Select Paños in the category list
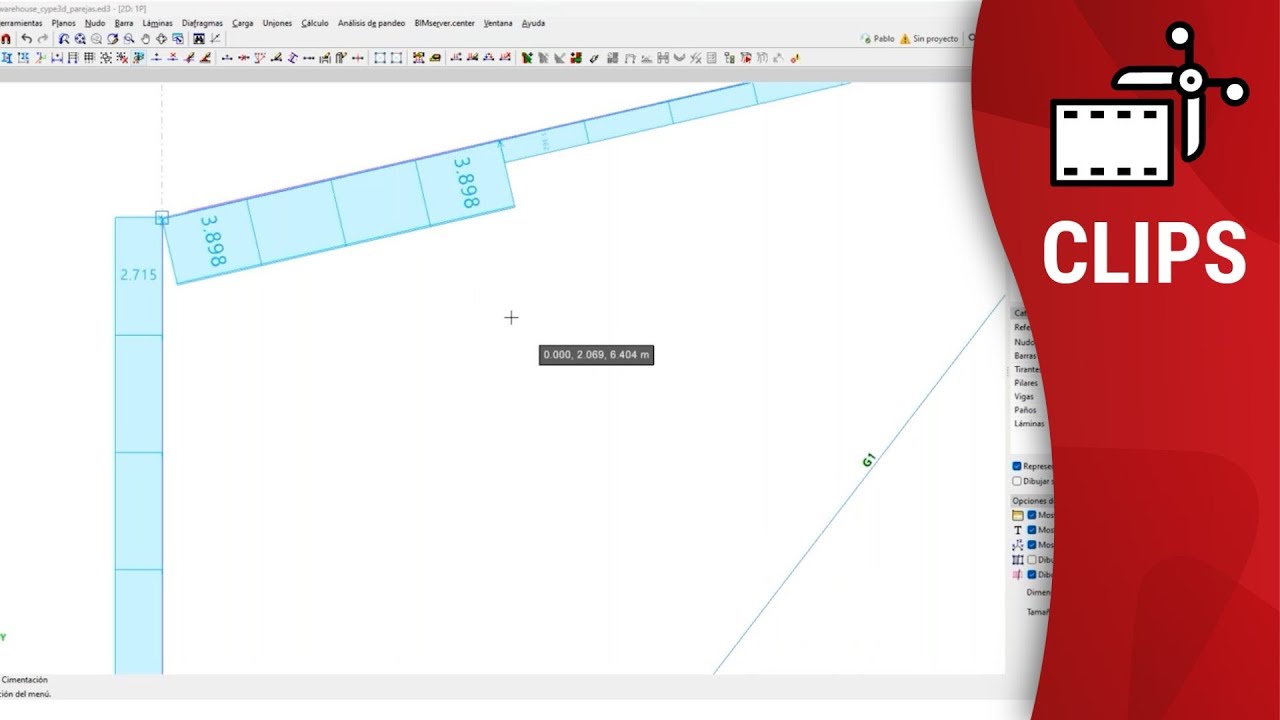Image resolution: width=1280 pixels, height=720 pixels. point(1026,410)
